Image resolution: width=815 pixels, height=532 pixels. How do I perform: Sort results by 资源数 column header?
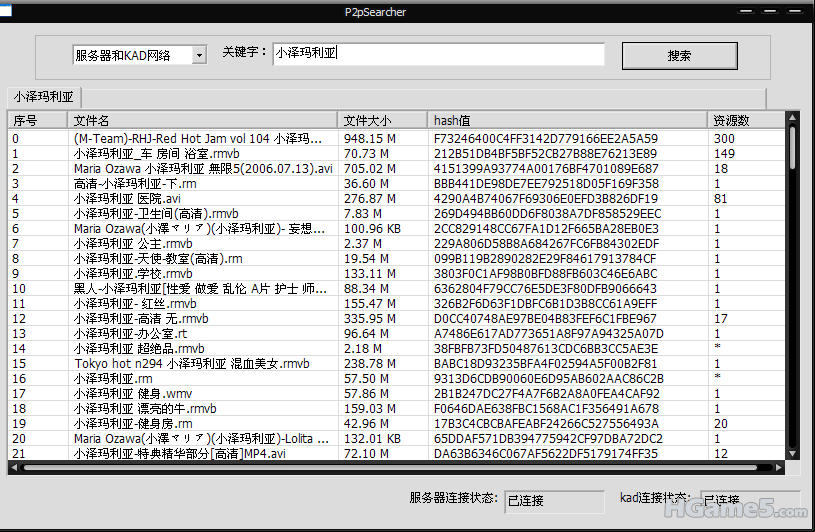pyautogui.click(x=744, y=120)
